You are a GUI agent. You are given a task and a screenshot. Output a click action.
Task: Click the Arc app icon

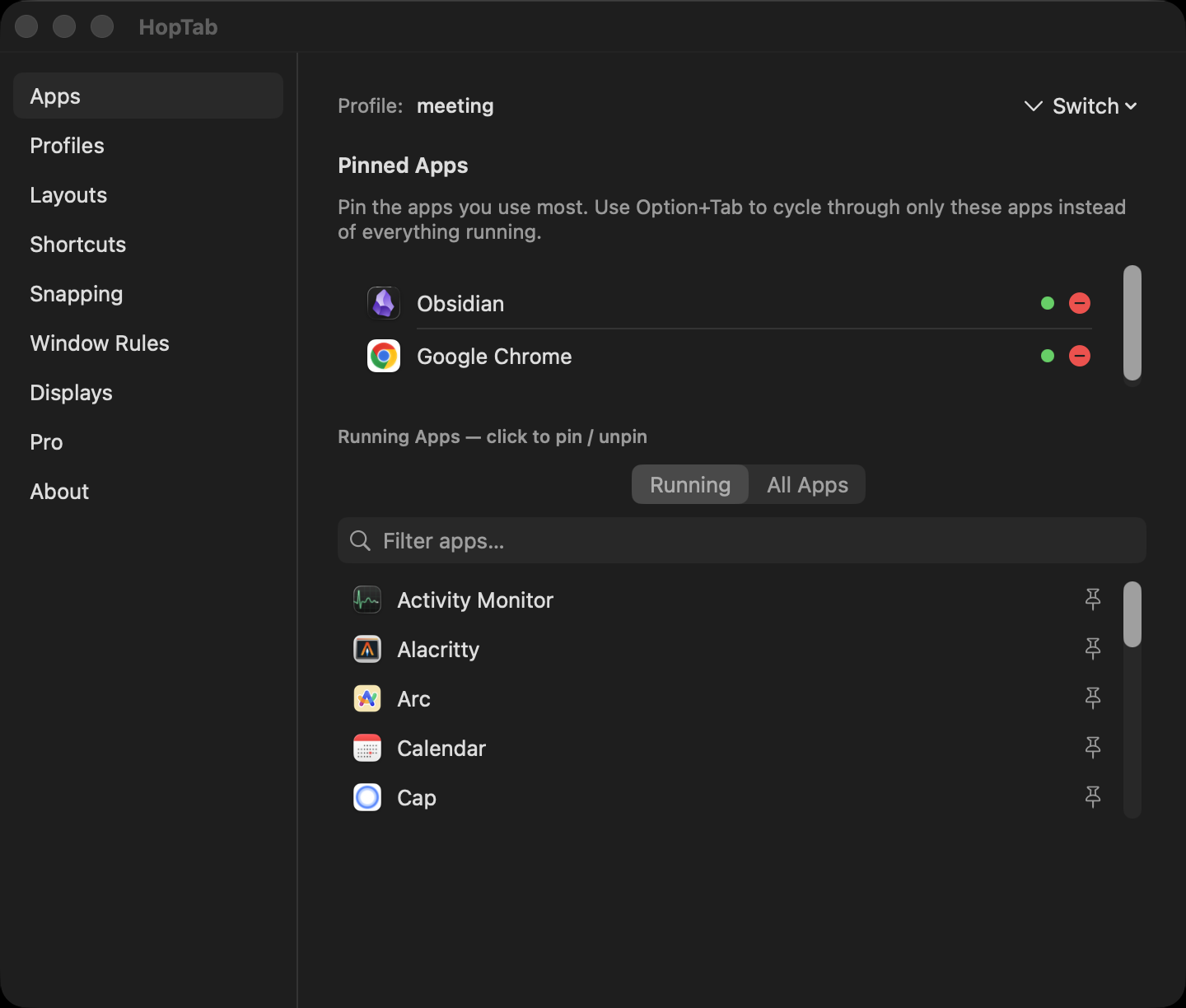367,698
